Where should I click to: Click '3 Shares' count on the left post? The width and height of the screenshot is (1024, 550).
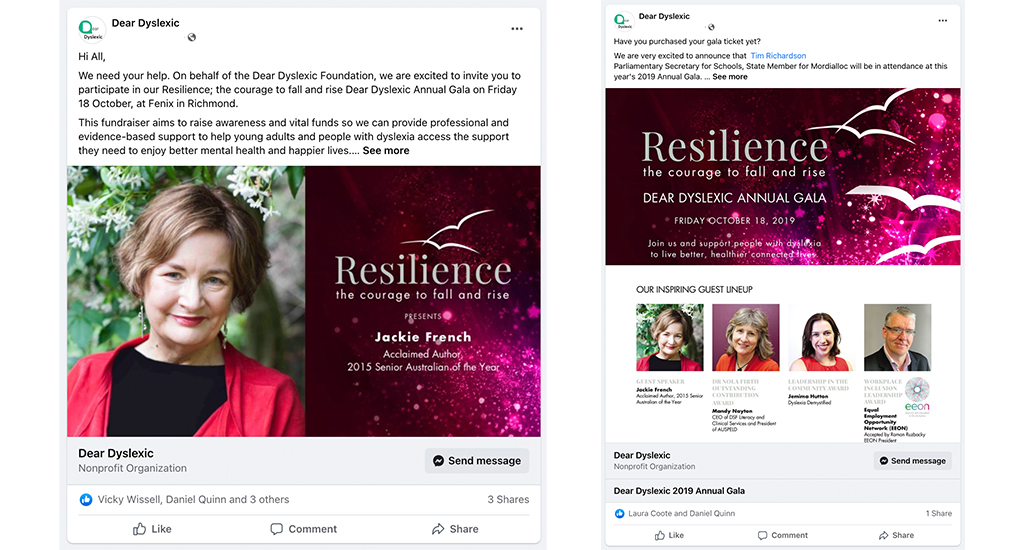click(508, 500)
